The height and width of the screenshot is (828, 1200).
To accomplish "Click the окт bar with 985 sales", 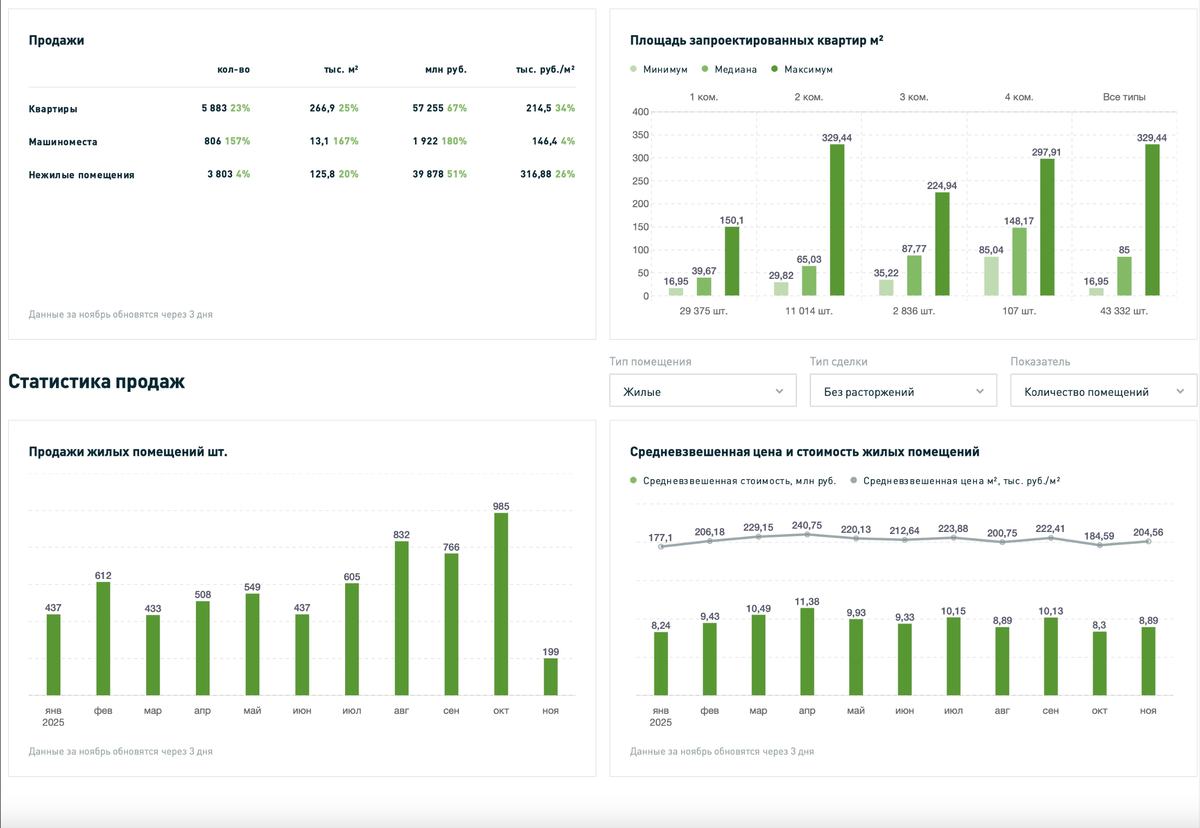I will click(501, 604).
